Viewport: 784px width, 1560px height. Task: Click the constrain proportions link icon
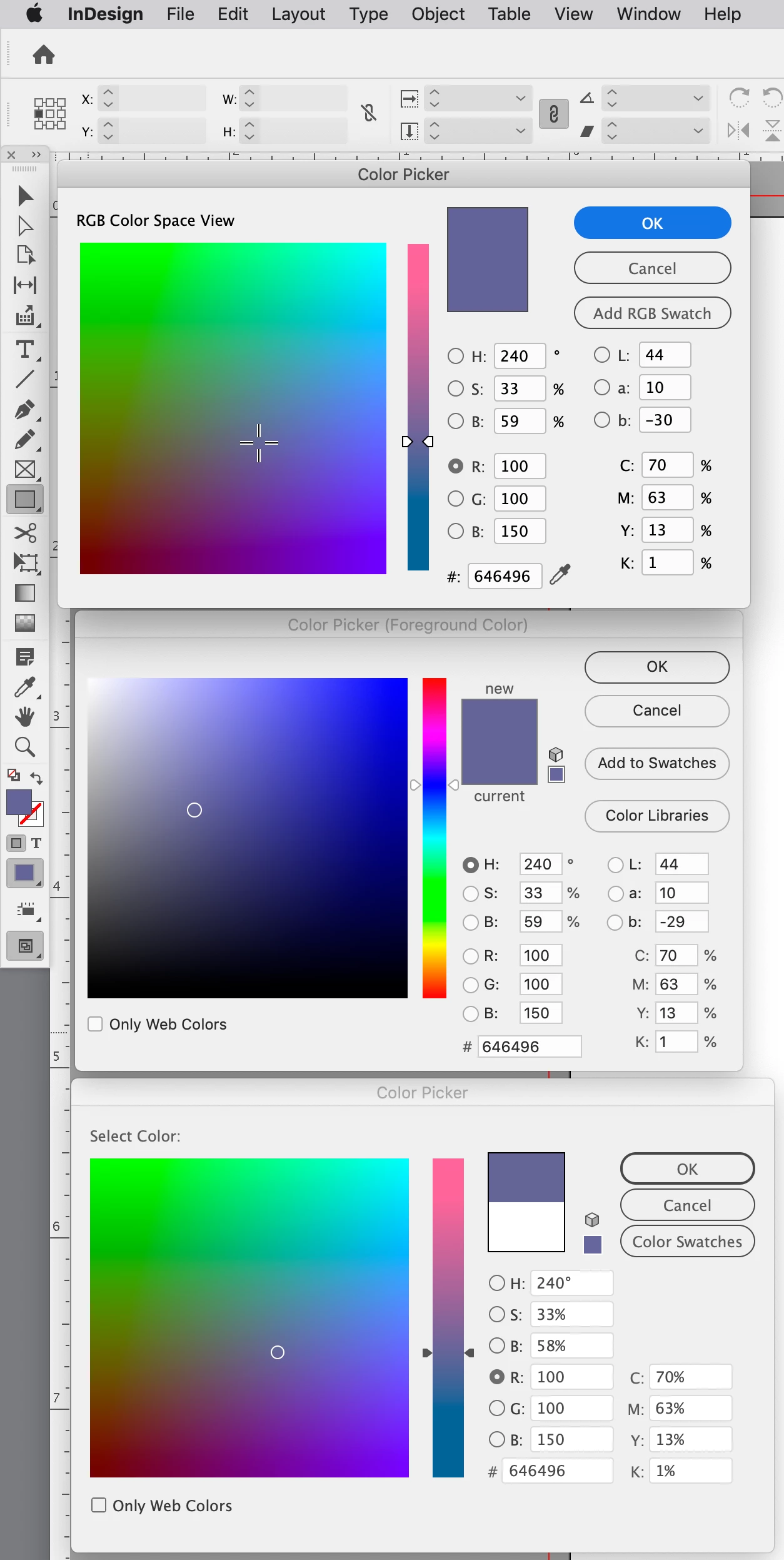tap(553, 114)
